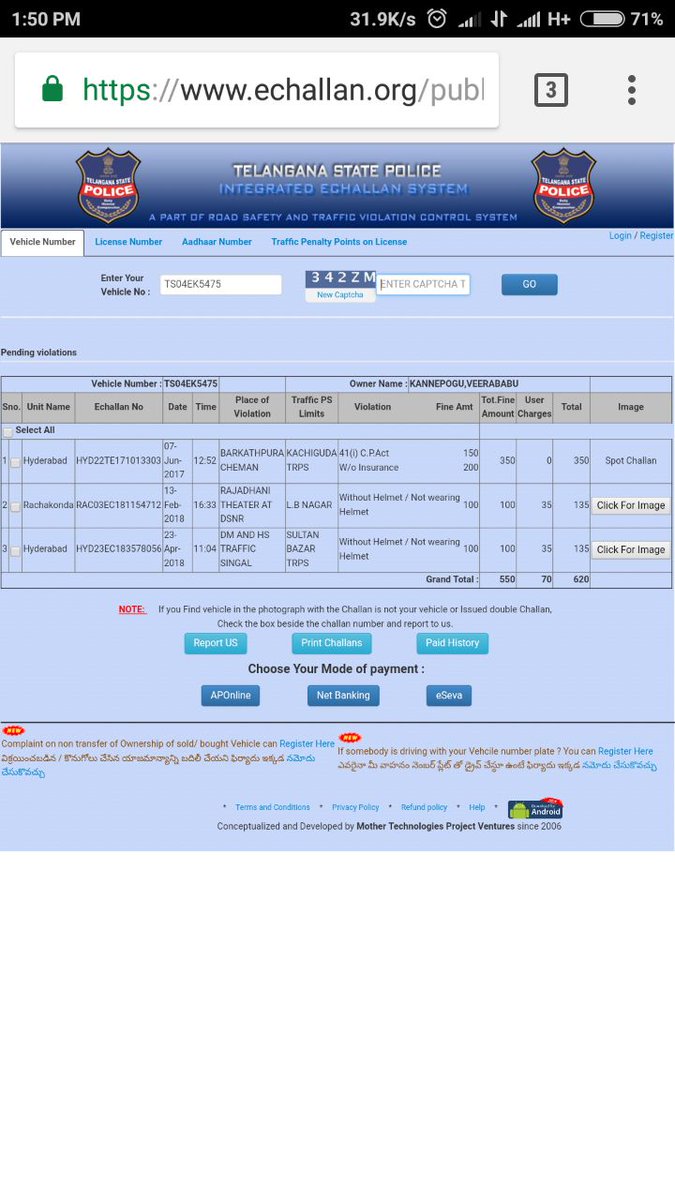
Task: Focus the vehicle number field TS04EK5475
Action: [221, 284]
